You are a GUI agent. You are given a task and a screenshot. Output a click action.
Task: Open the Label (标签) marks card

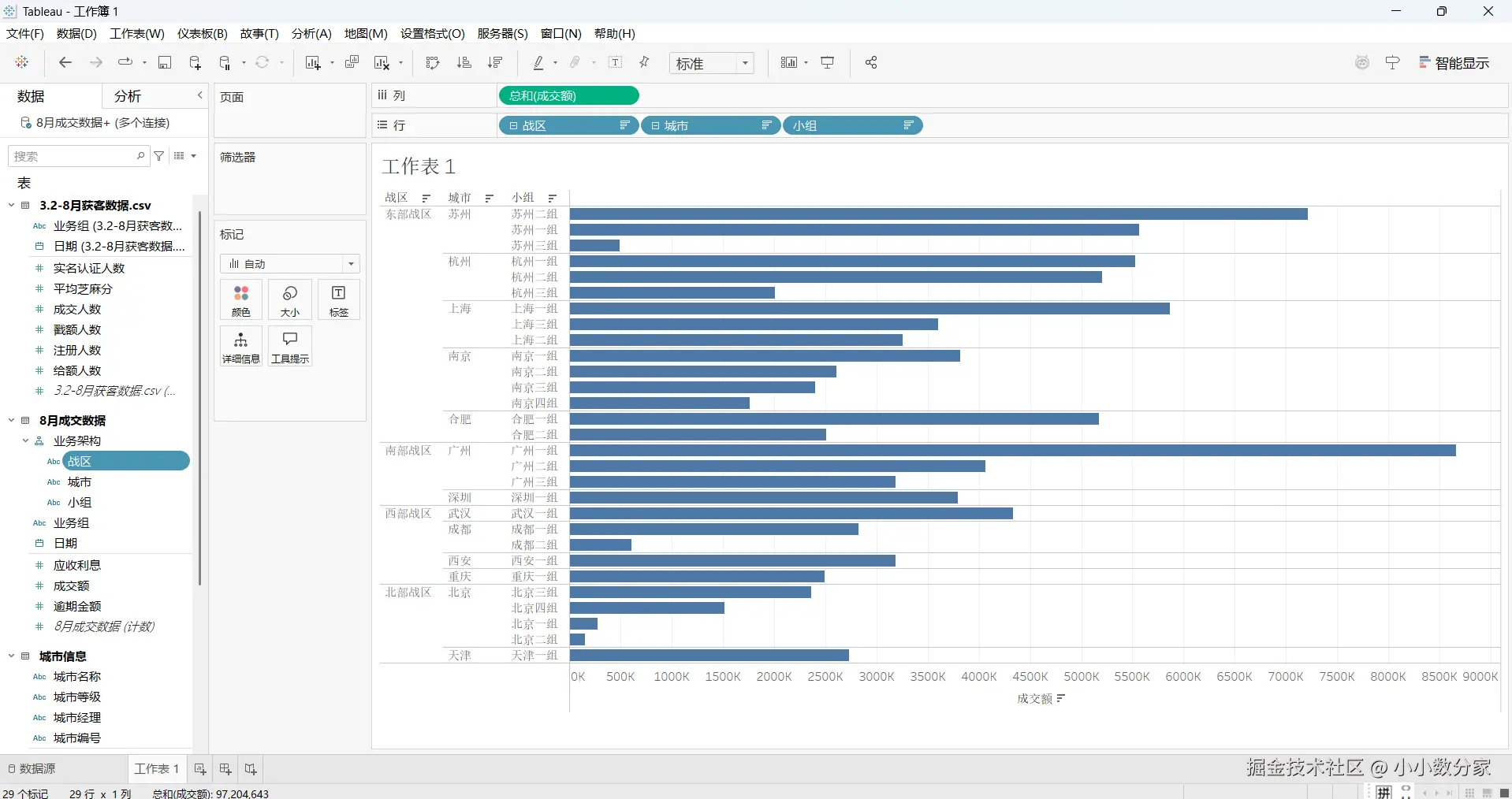tap(339, 300)
